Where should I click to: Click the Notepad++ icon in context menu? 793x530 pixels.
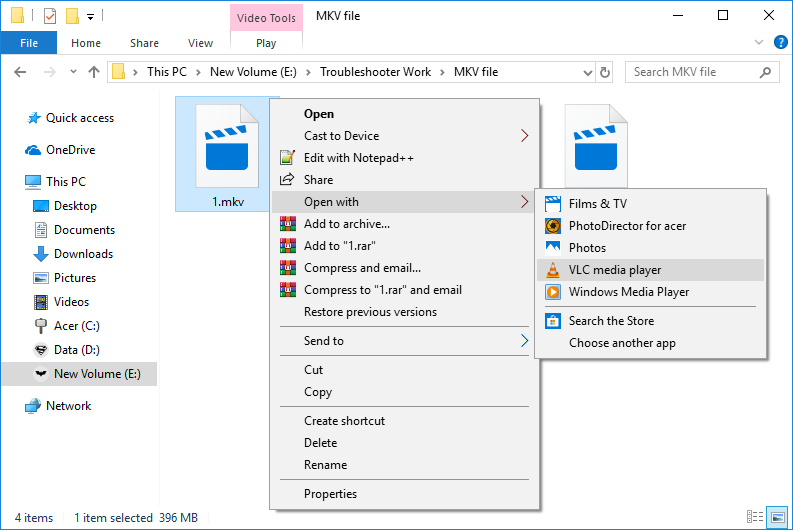tap(287, 158)
